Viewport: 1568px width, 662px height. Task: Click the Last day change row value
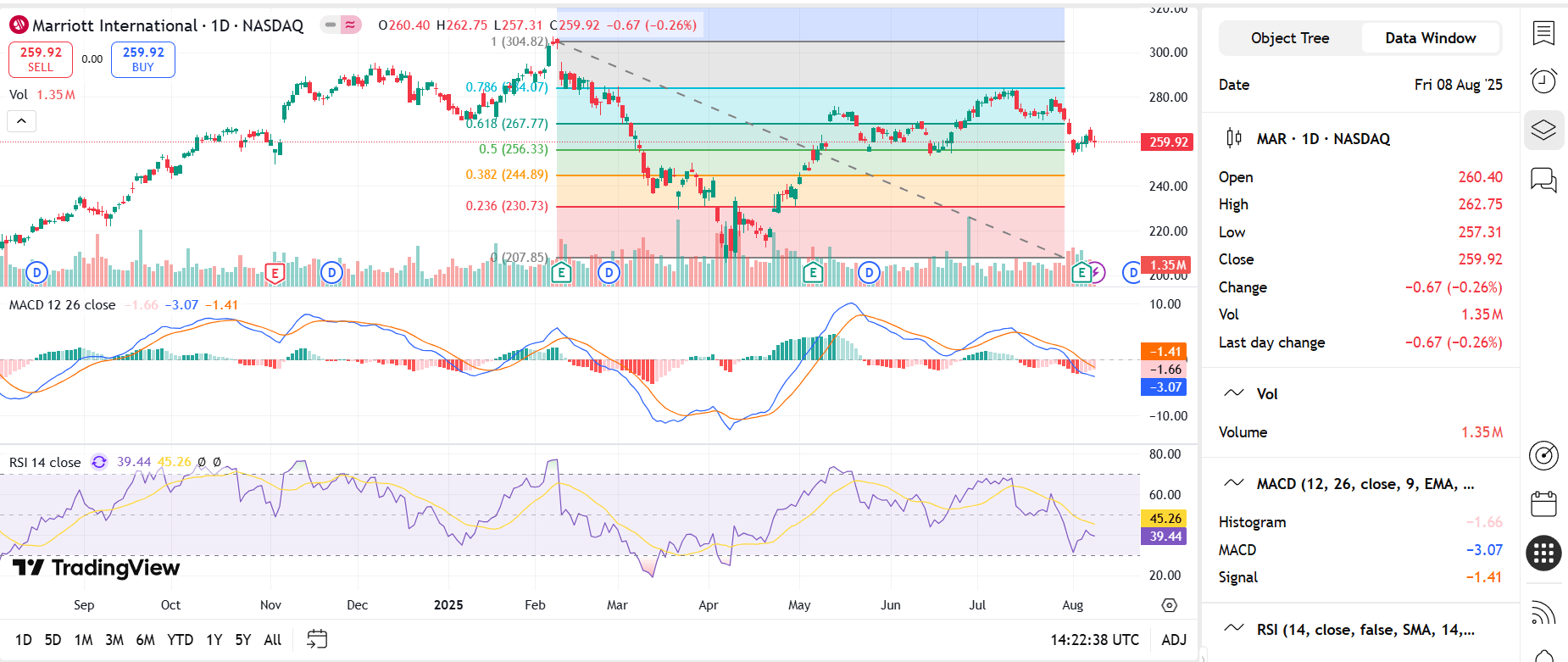[1454, 342]
